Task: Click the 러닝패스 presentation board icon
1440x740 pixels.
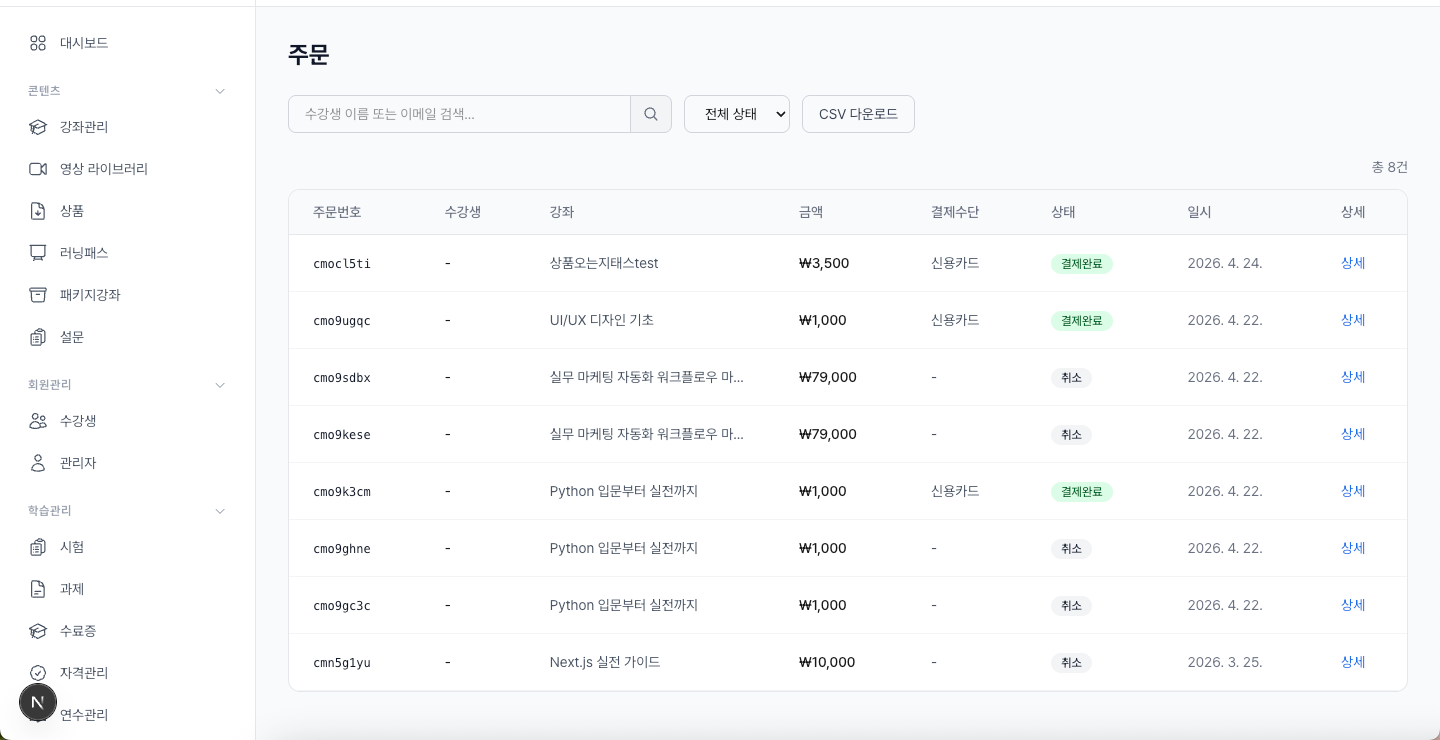Action: [38, 253]
